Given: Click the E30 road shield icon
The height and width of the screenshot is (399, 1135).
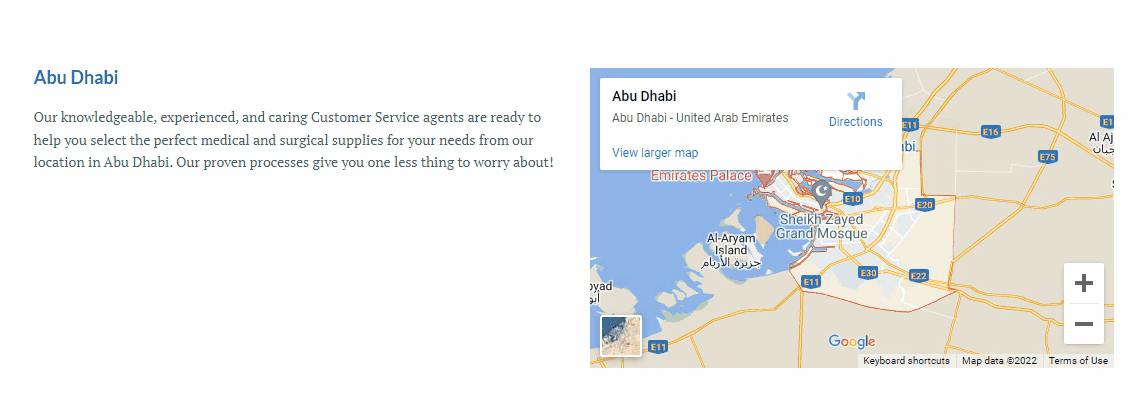Looking at the screenshot, I should [869, 273].
